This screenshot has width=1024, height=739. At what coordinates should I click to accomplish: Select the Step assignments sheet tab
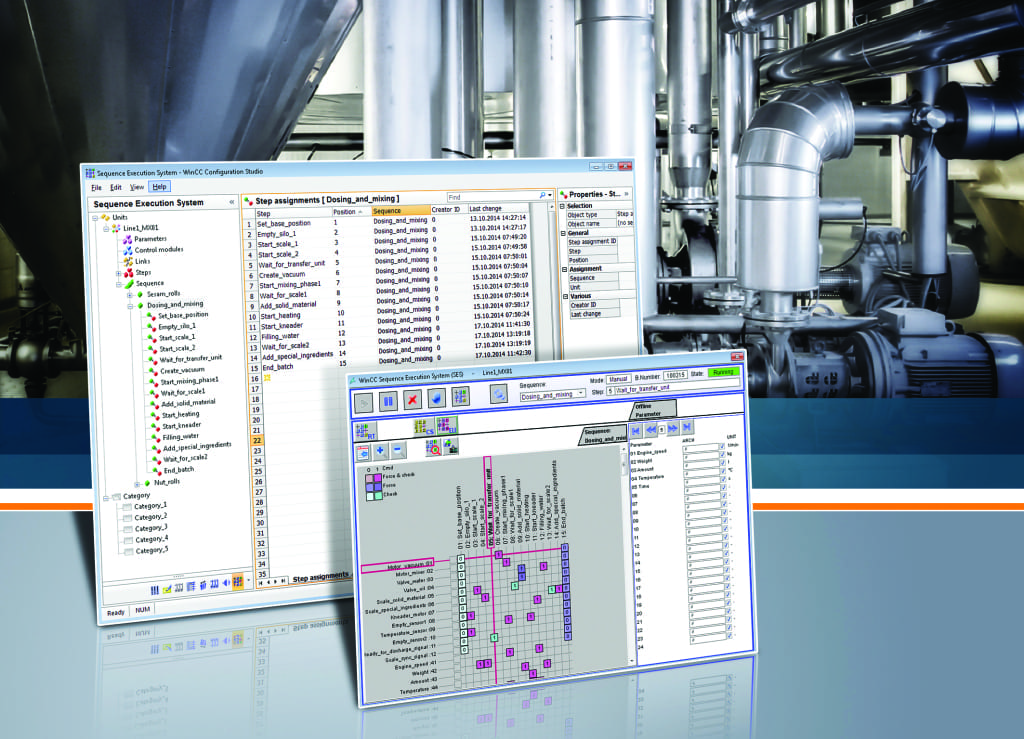click(x=321, y=577)
